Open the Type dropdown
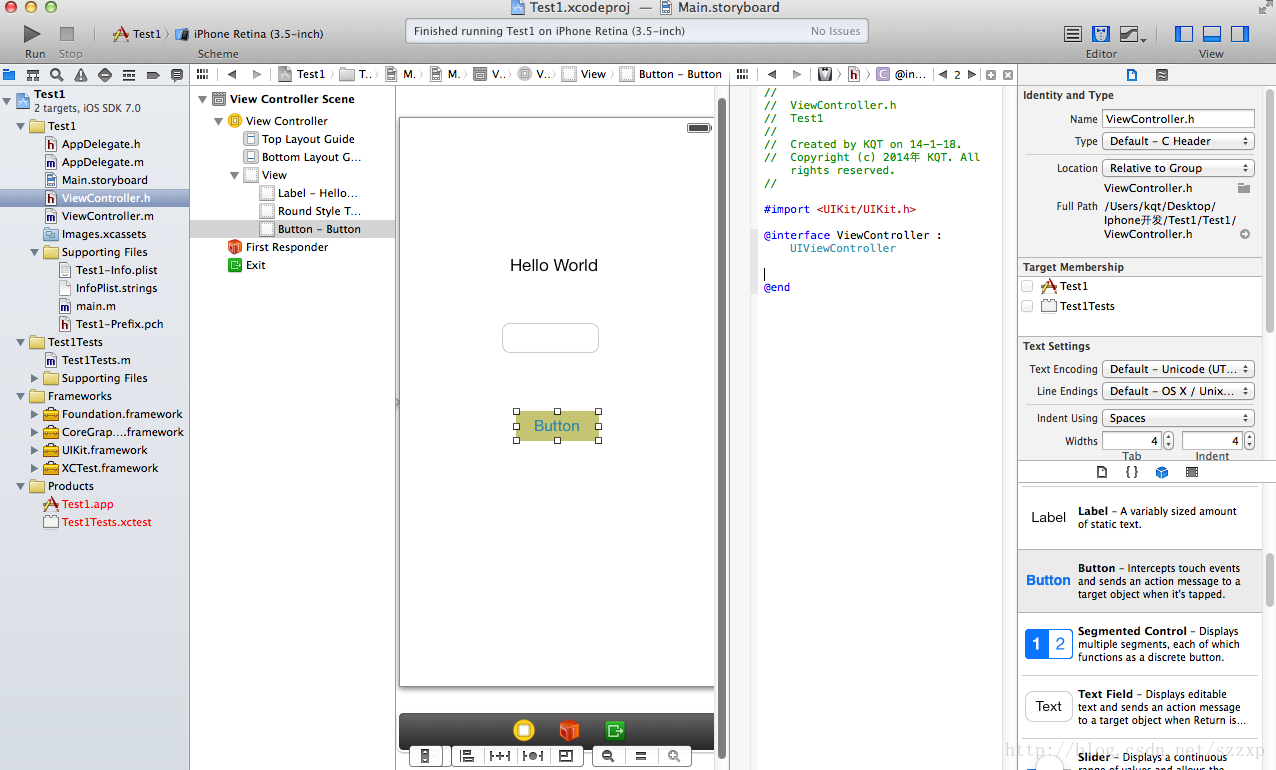The image size is (1276, 770). (x=1178, y=141)
